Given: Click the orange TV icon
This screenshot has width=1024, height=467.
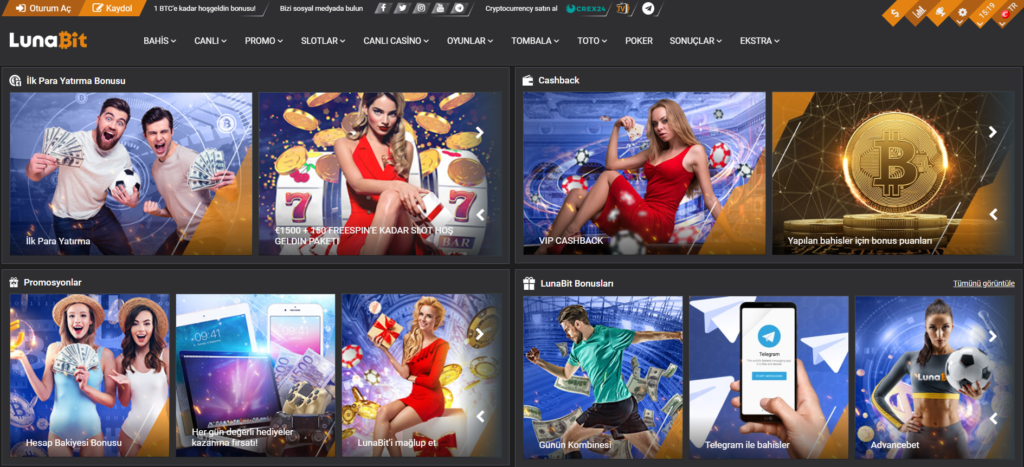Looking at the screenshot, I should tap(622, 8).
